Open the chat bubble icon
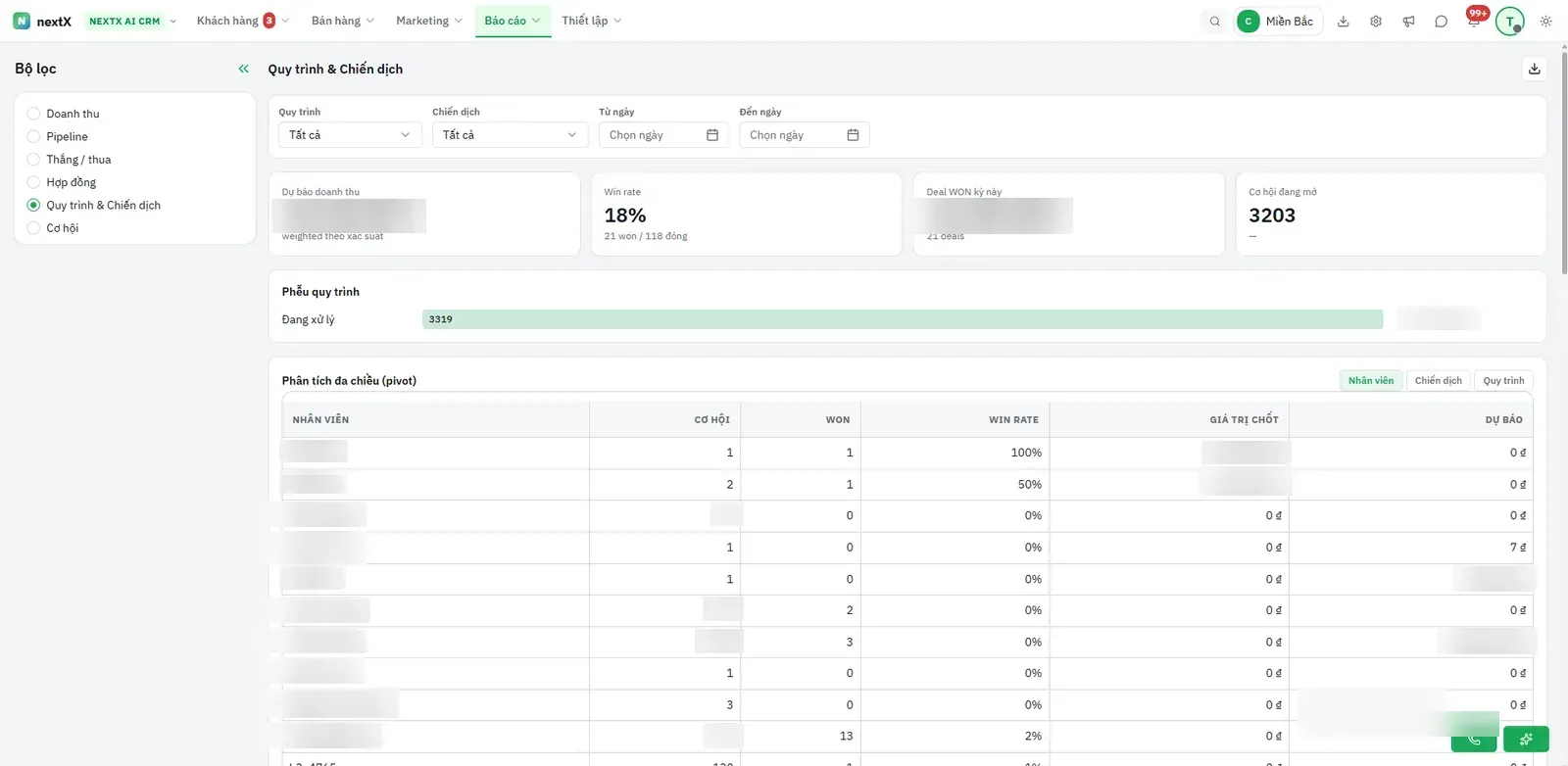The image size is (1568, 766). 1441,22
